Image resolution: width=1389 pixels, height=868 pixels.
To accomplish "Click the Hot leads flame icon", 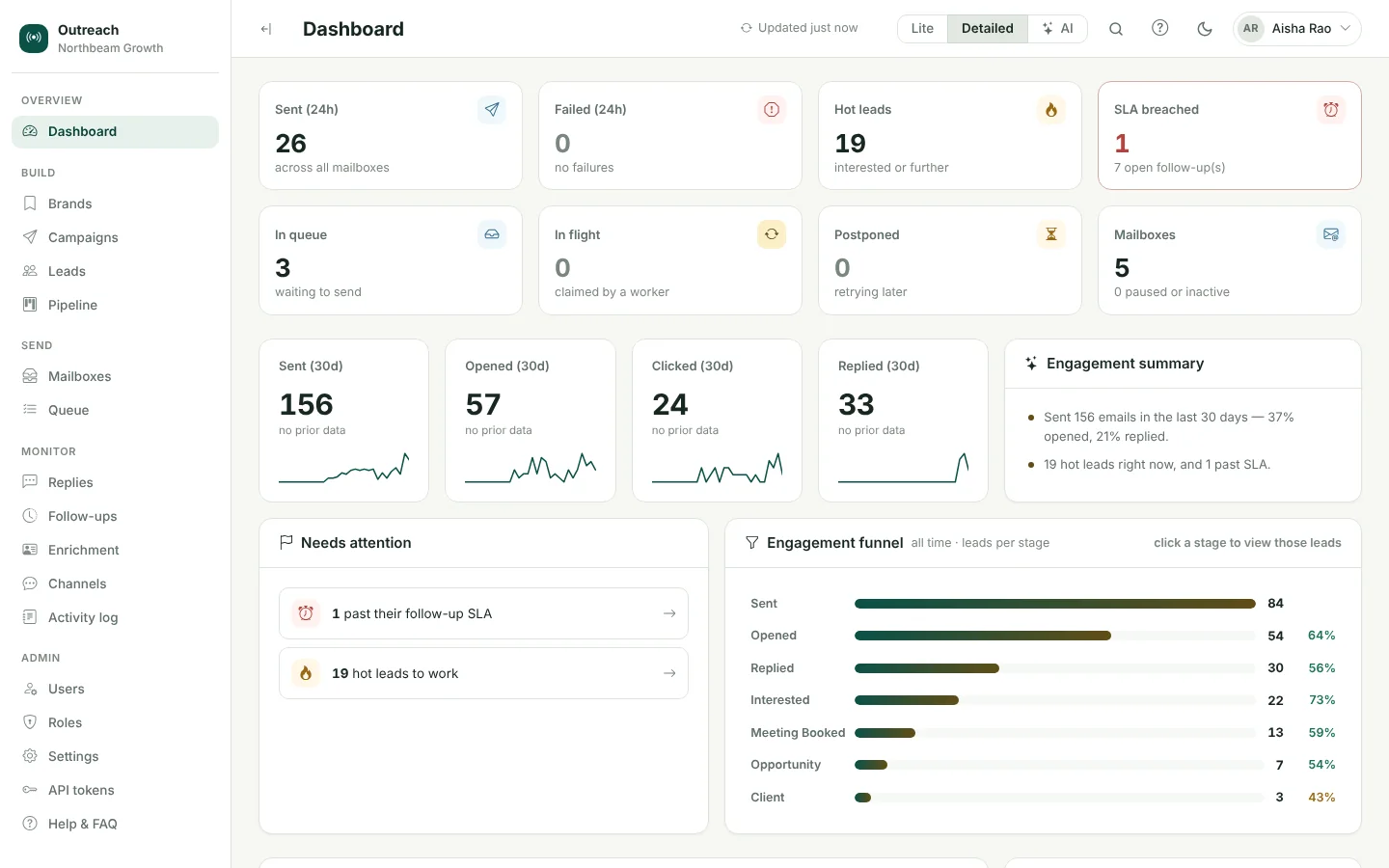I will click(x=1051, y=110).
